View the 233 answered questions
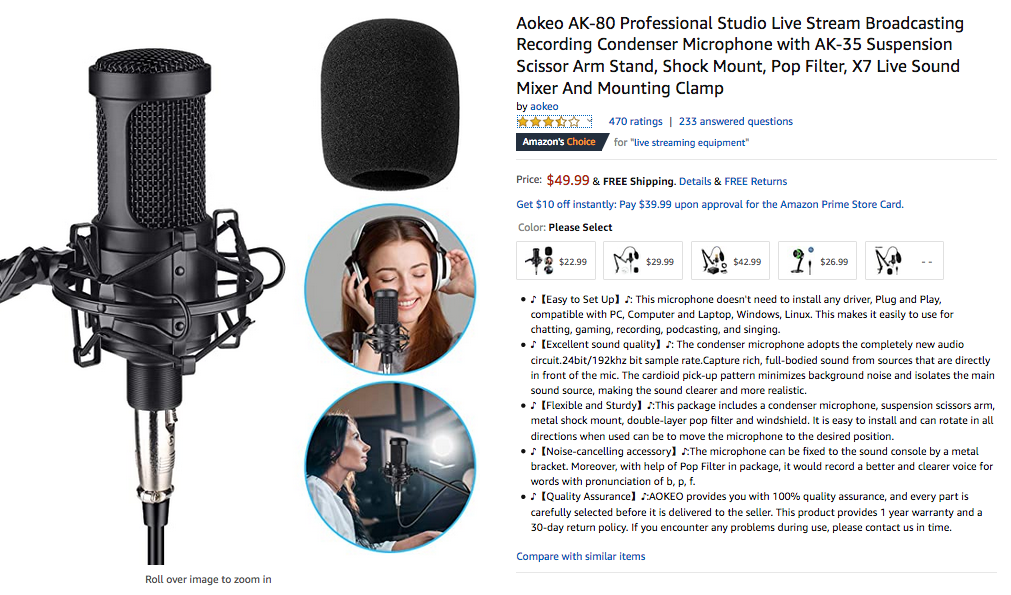1011x595 pixels. (x=735, y=122)
